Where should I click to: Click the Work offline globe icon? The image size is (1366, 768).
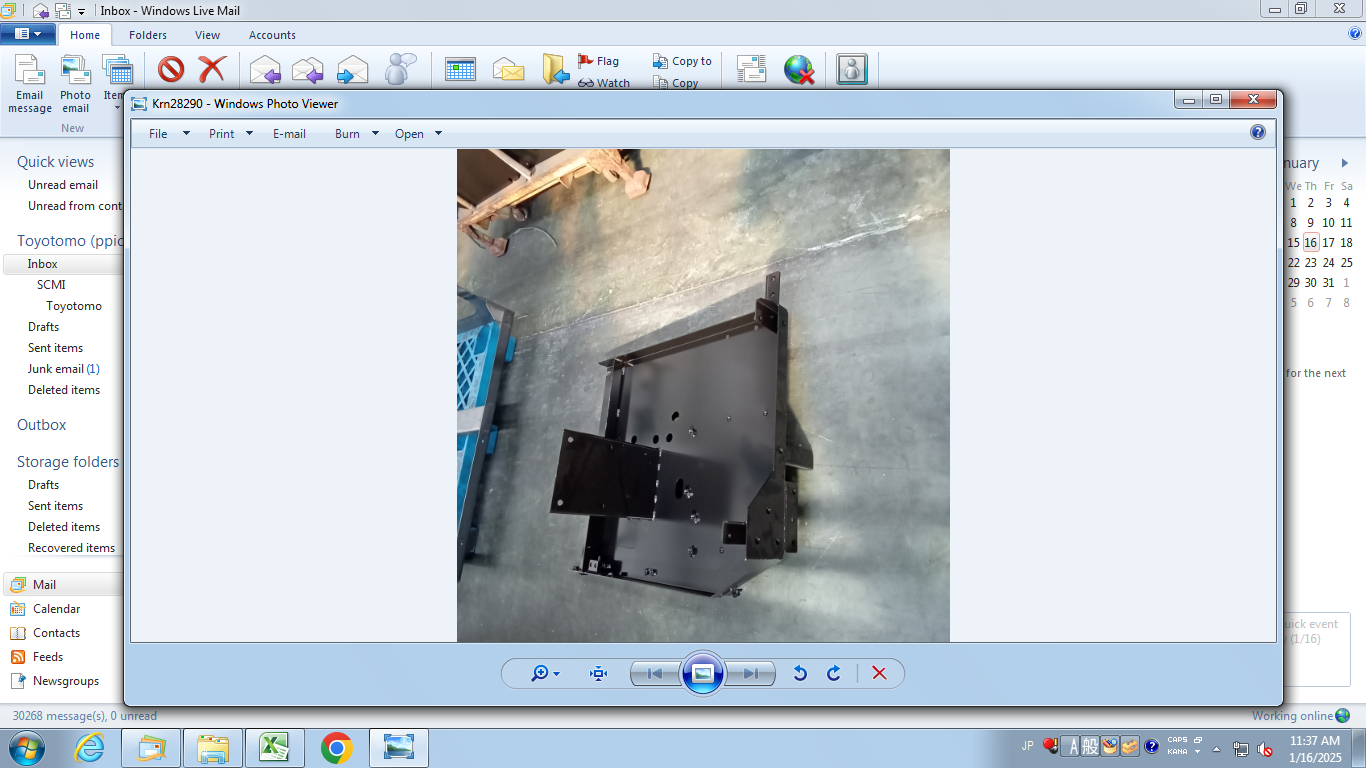799,69
